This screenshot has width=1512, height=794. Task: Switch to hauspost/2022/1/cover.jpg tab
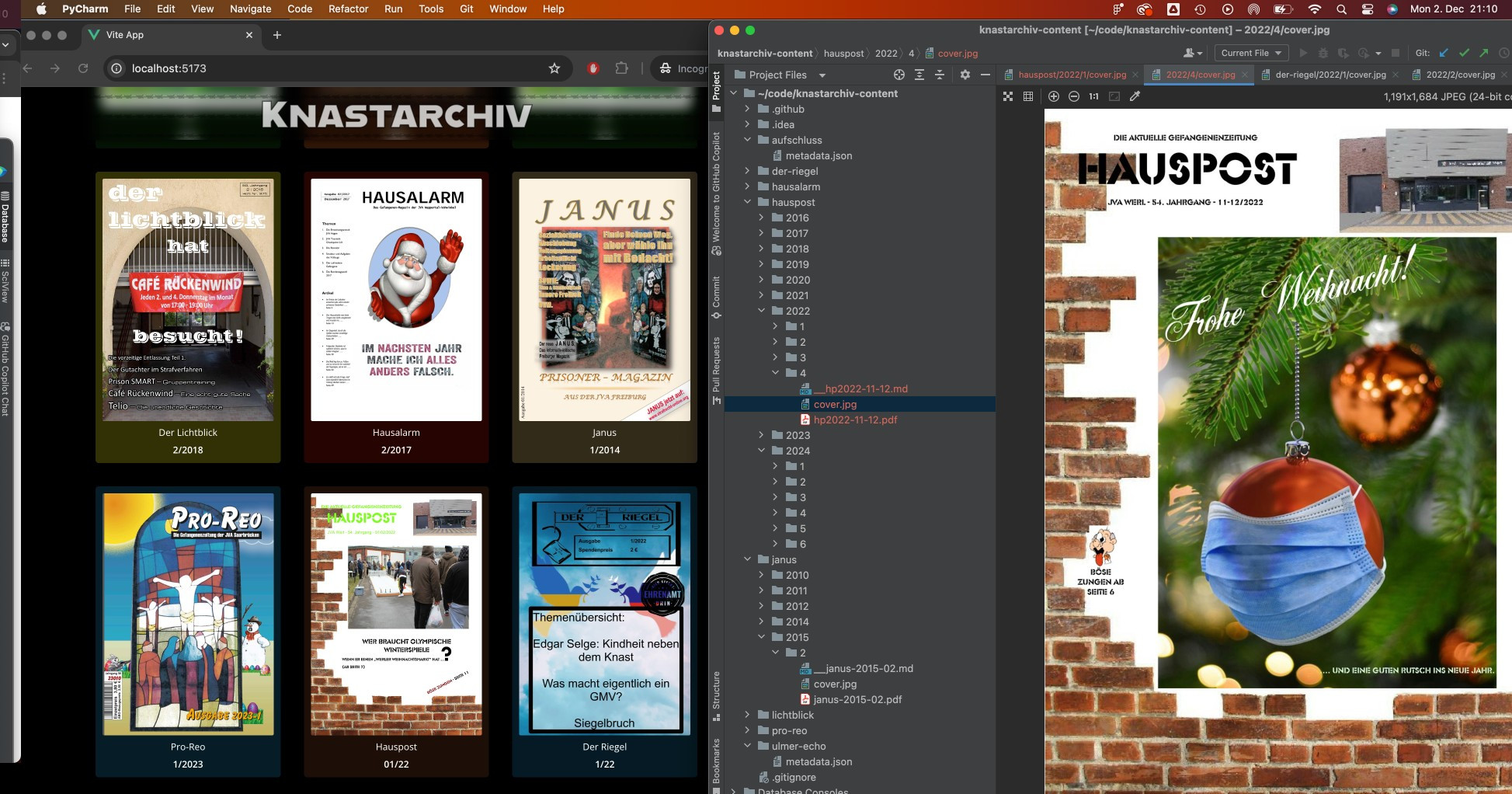1072,75
